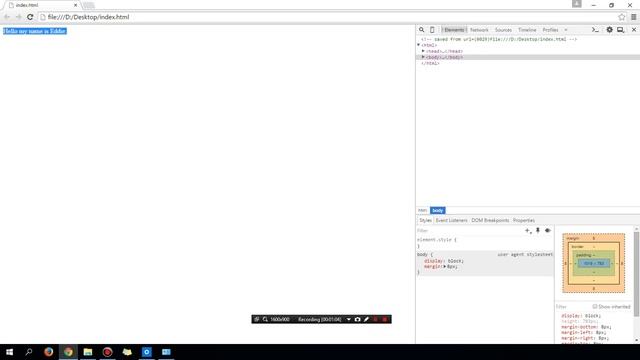
Task: Click the 'display: block' style declaration
Action: (x=444, y=260)
